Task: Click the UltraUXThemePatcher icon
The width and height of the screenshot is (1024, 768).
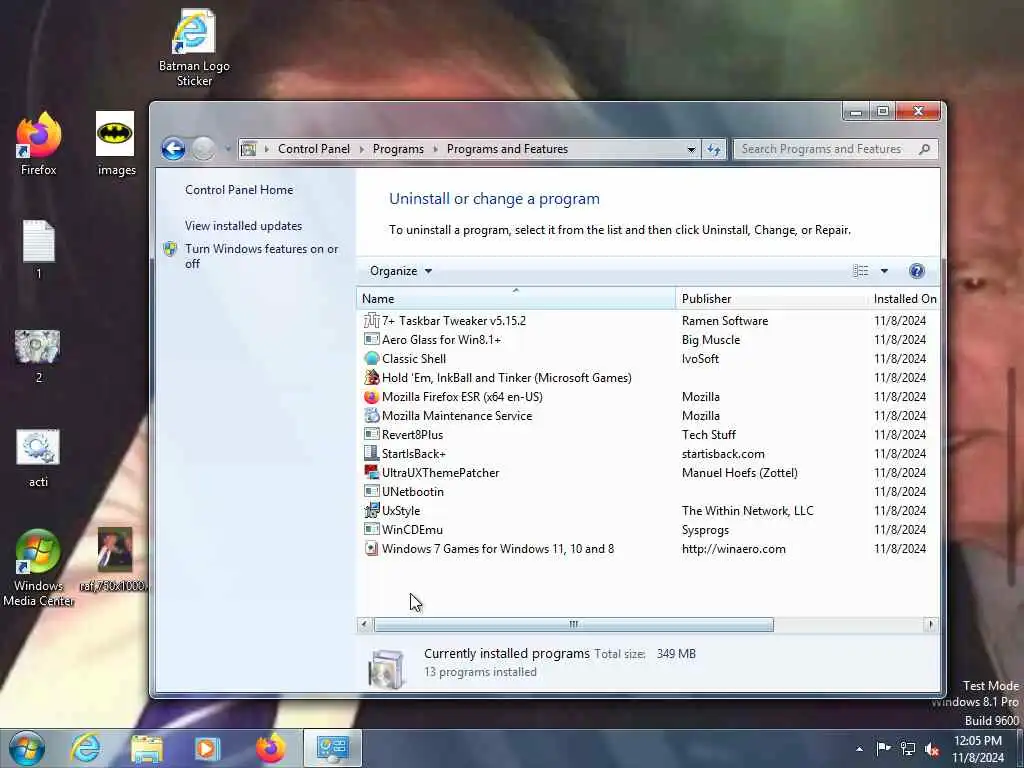Action: (x=372, y=472)
